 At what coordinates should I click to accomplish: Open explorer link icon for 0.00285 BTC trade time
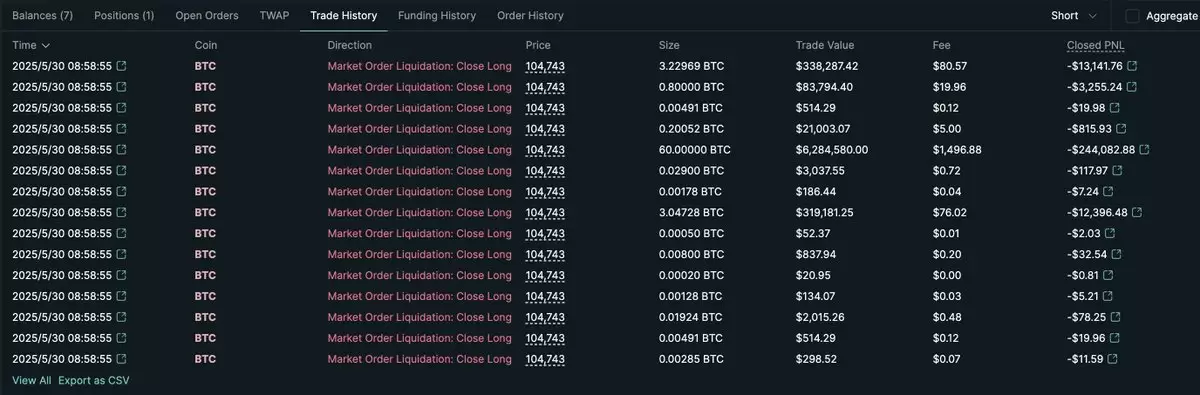coord(122,359)
